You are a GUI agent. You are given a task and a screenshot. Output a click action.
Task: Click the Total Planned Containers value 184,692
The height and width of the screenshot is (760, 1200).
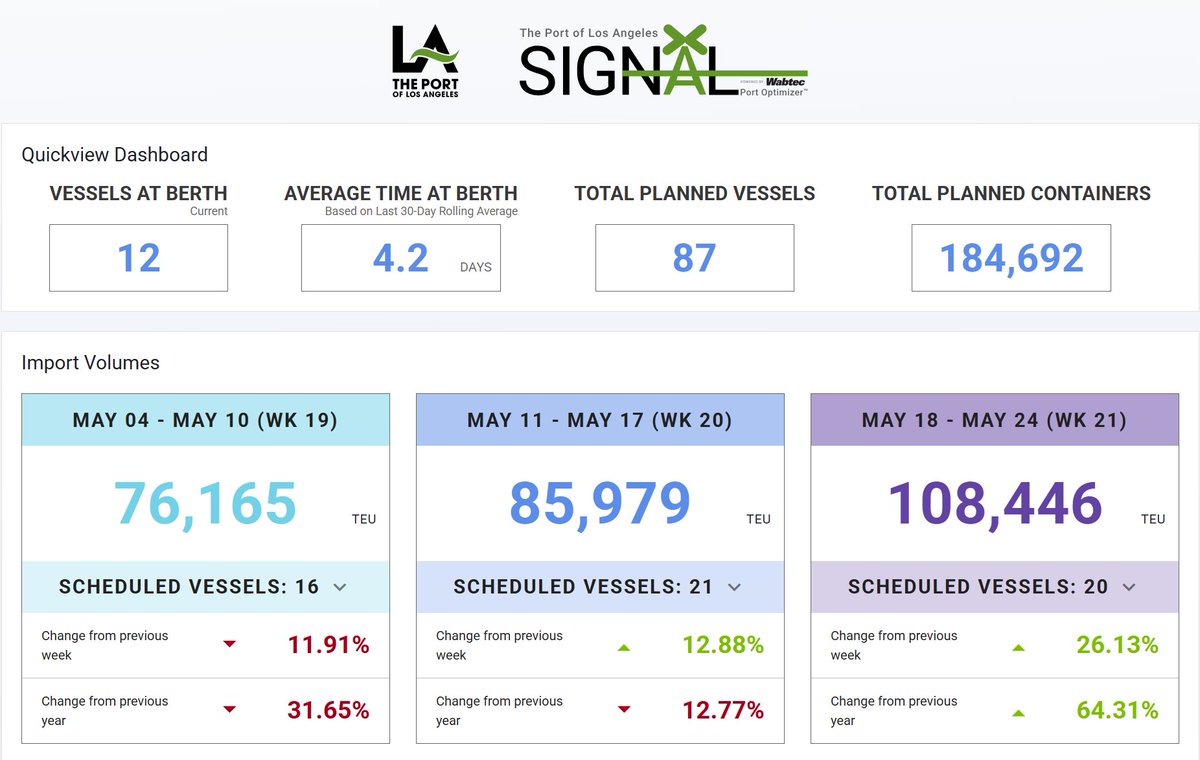point(1011,258)
